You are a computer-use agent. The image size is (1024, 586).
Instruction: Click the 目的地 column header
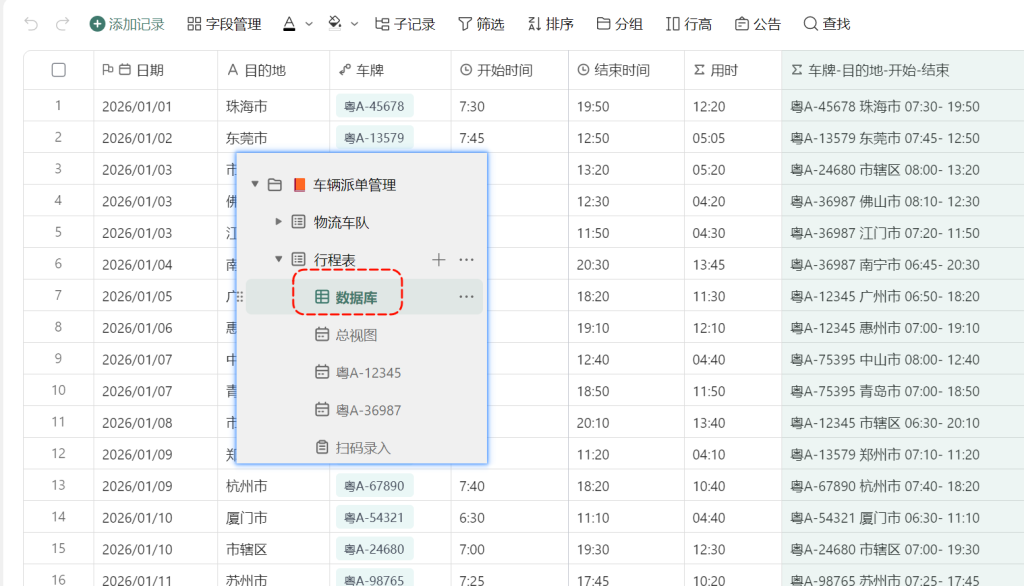click(x=274, y=70)
